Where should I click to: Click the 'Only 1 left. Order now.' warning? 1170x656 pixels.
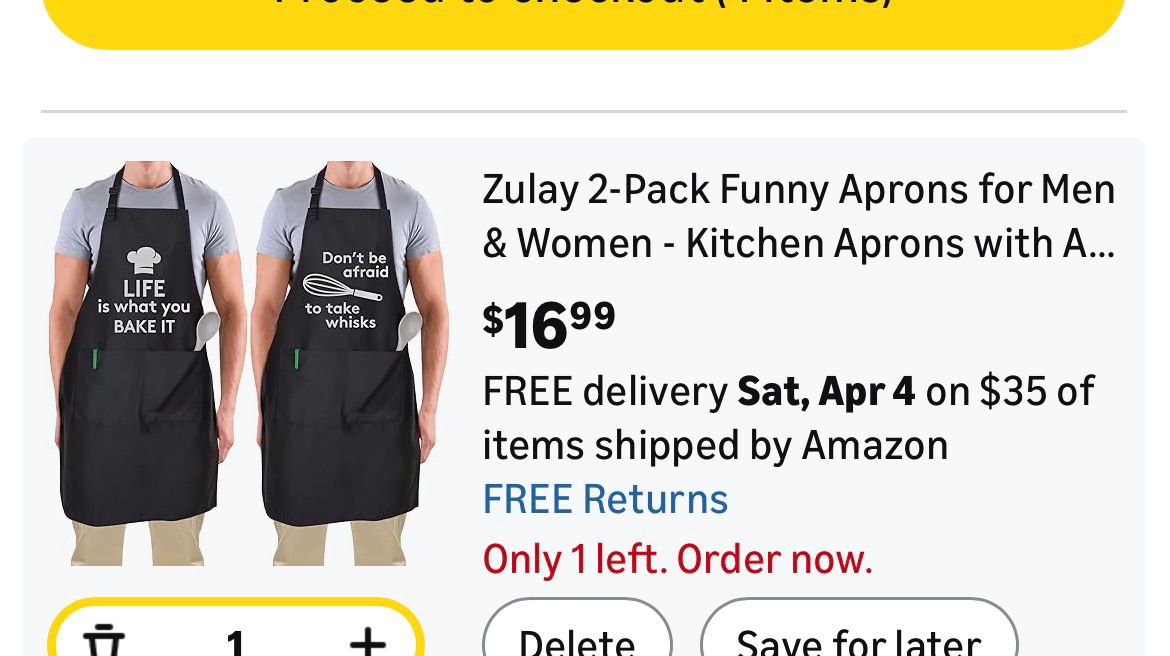click(678, 559)
